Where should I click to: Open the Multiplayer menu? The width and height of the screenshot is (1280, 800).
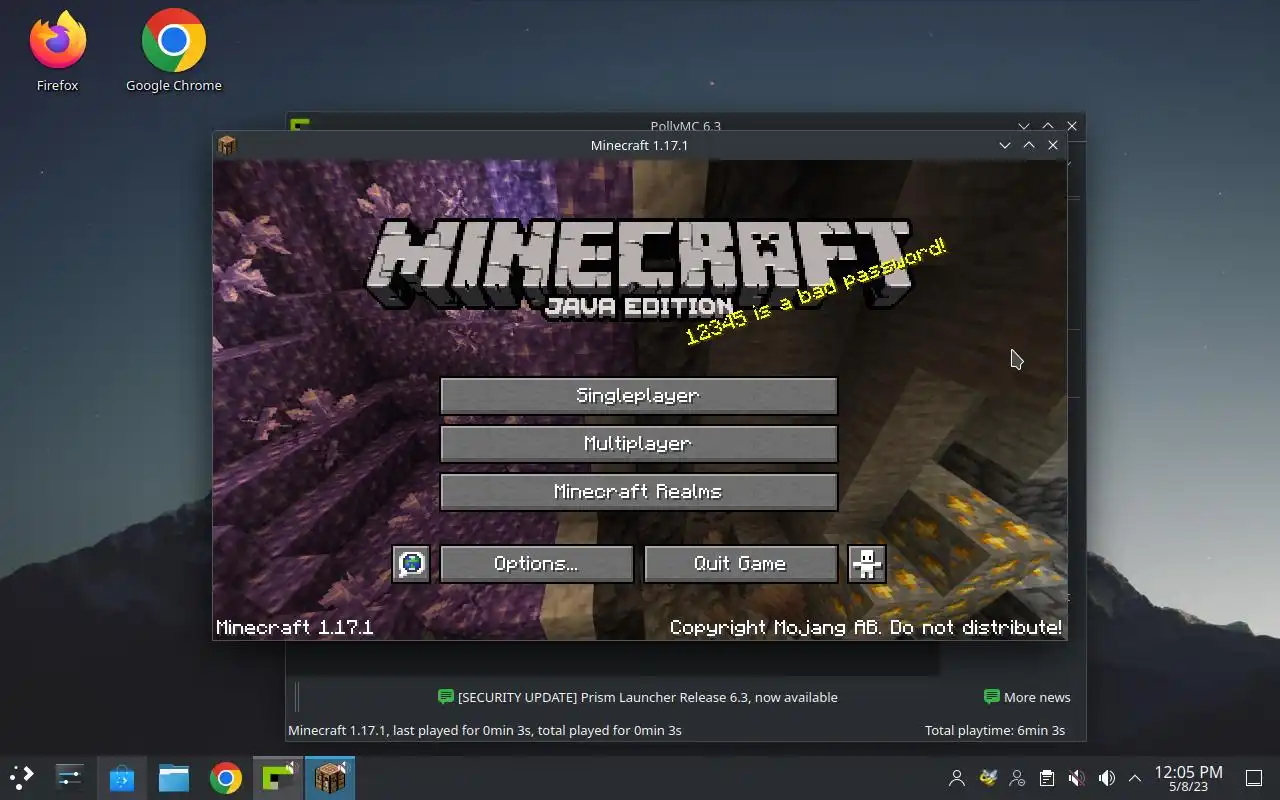[638, 443]
